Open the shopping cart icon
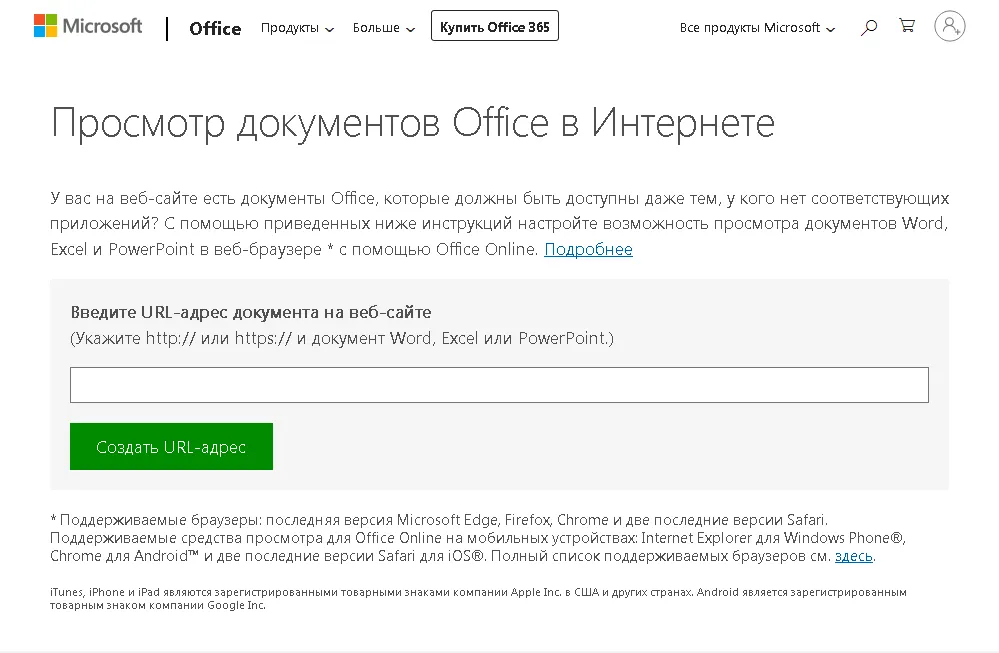 point(907,25)
